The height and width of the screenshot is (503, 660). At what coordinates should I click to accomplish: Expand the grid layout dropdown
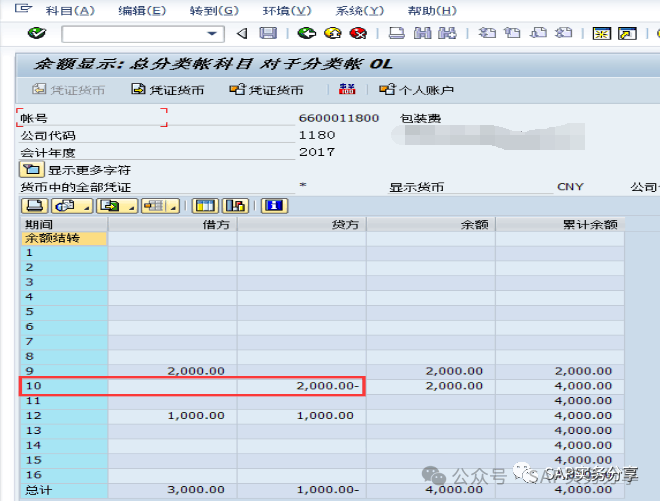[x=174, y=207]
